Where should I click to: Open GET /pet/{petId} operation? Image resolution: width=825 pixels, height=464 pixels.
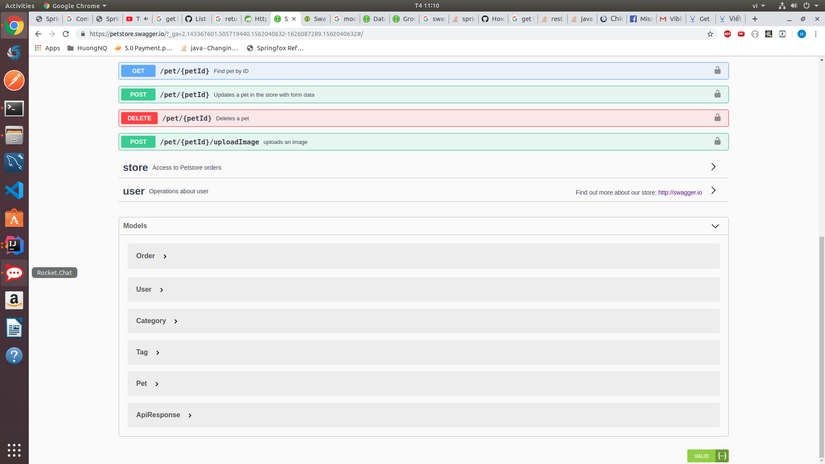coord(424,70)
